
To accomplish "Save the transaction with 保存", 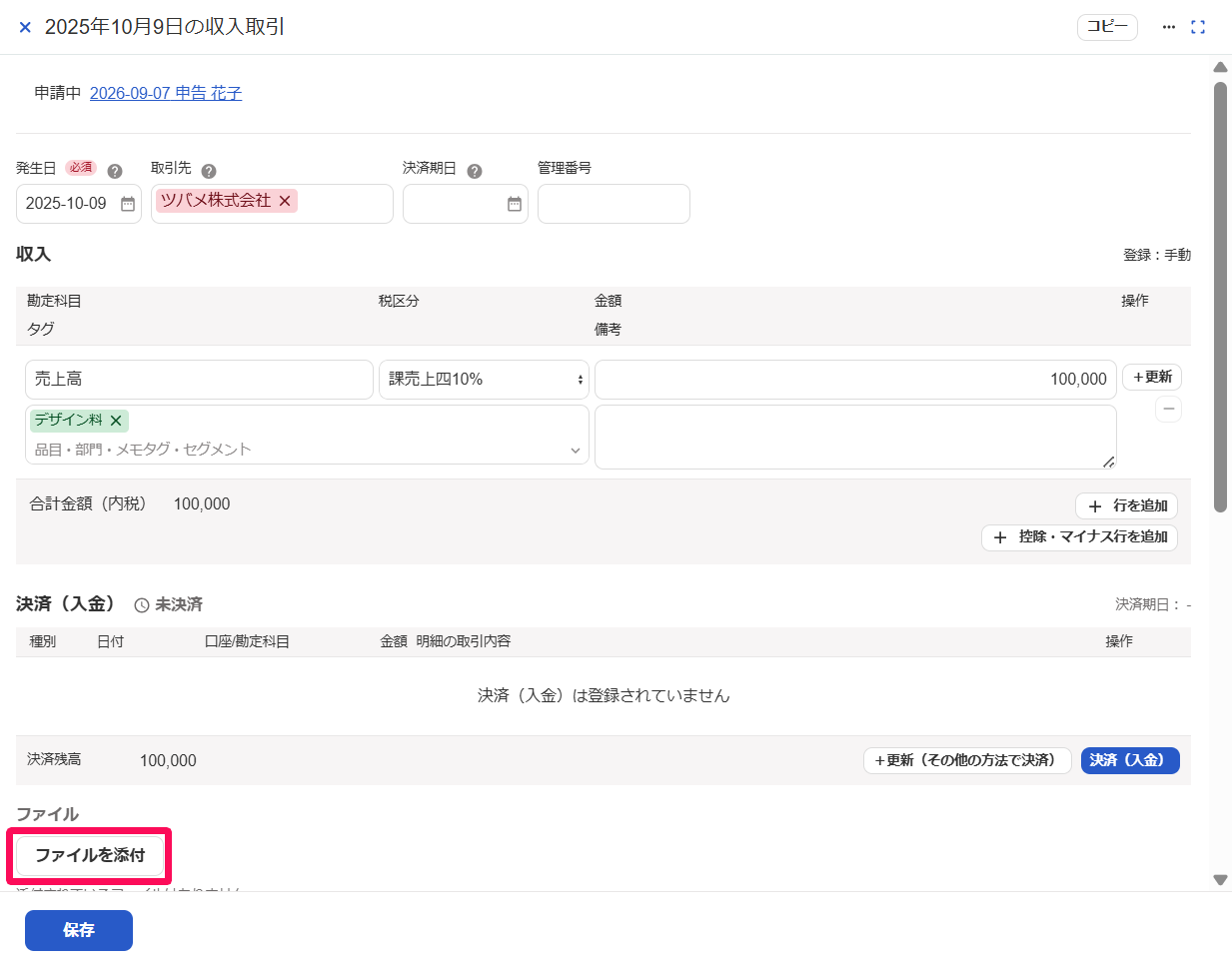I will tap(79, 930).
